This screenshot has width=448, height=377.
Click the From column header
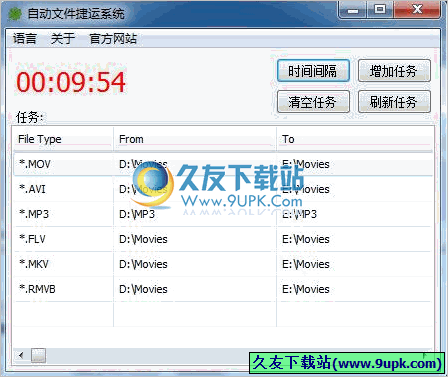[x=195, y=139]
